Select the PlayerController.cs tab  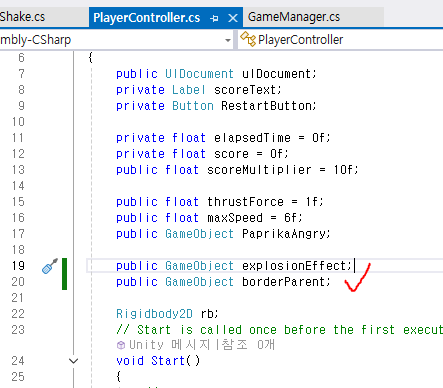click(x=147, y=18)
